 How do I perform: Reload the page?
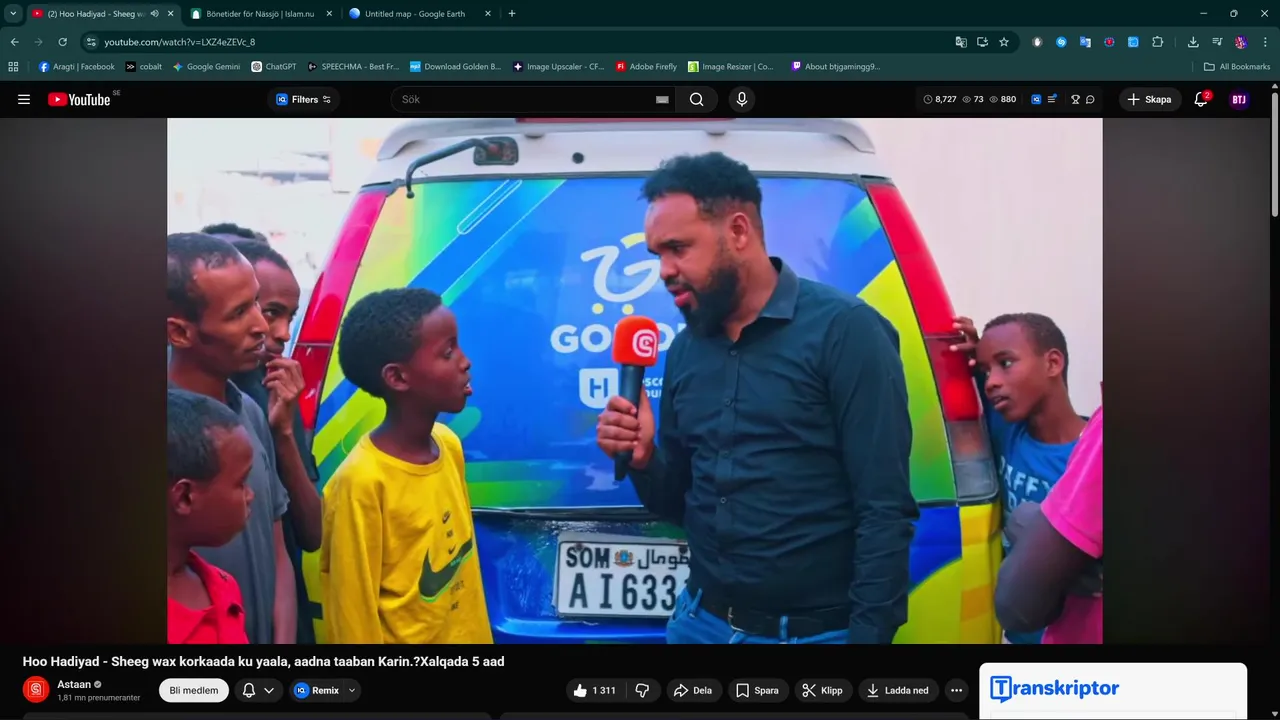pos(62,42)
